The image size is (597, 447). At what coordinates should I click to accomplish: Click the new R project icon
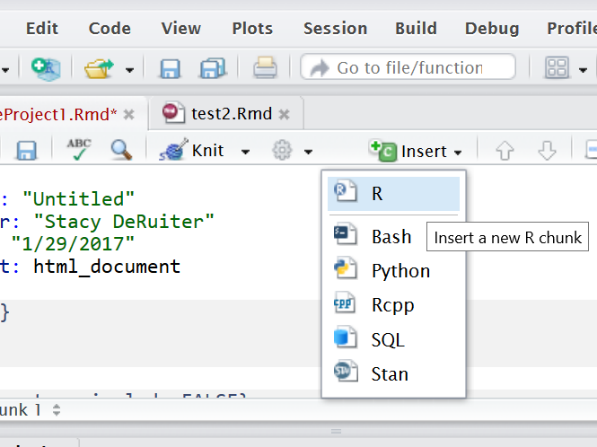[x=46, y=69]
